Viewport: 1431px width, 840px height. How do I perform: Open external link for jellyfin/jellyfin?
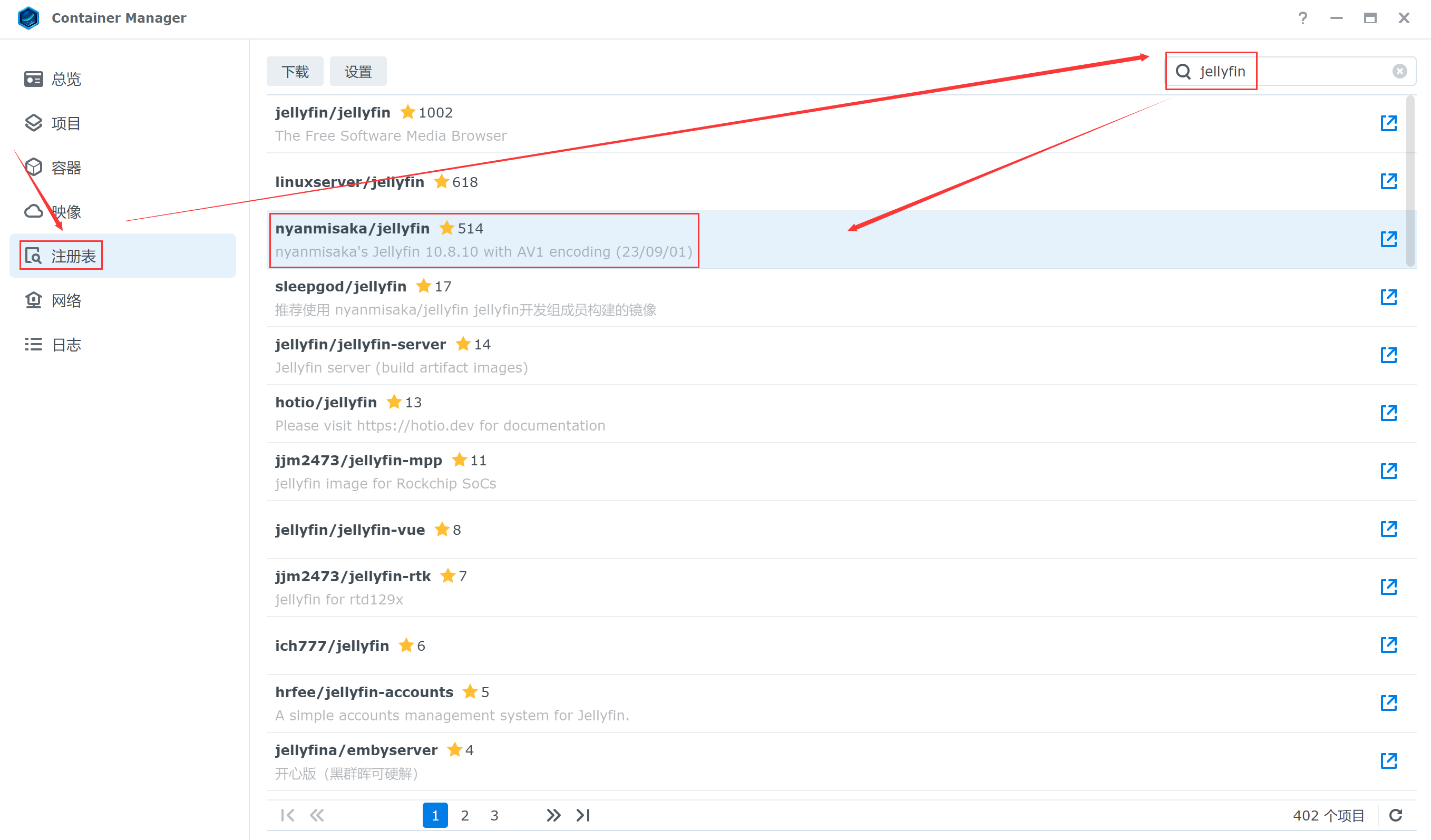(x=1388, y=123)
